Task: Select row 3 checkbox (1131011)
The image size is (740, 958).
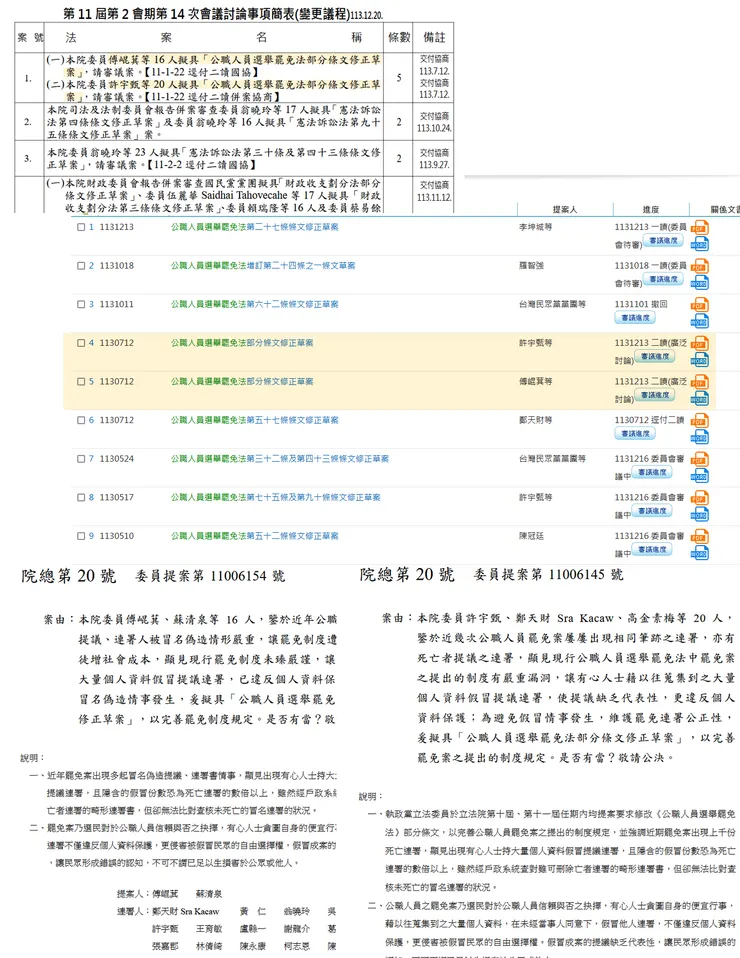Action: click(81, 304)
